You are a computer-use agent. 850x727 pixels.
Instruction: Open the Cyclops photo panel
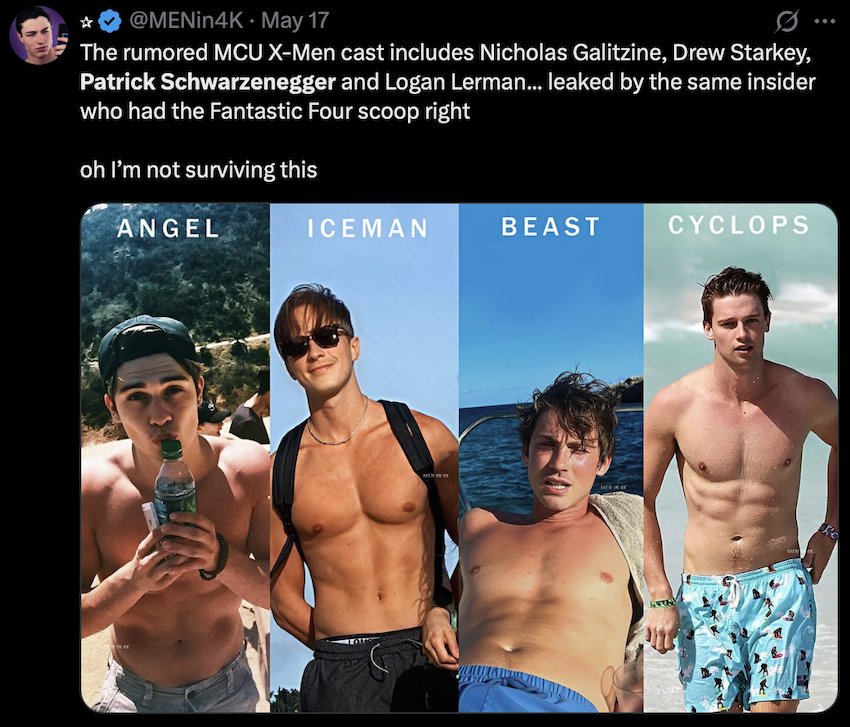click(x=740, y=458)
